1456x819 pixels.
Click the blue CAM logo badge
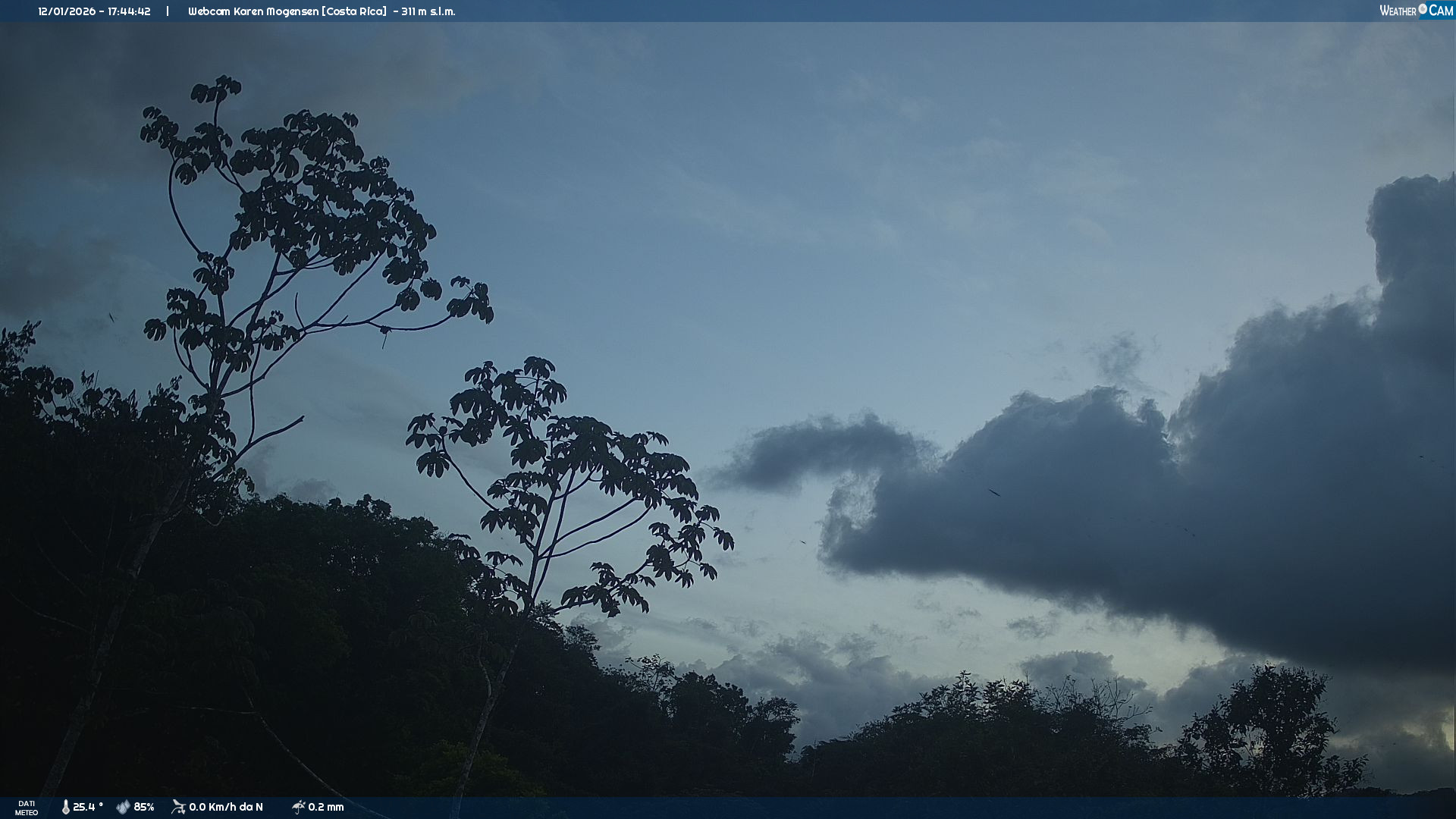(1441, 11)
